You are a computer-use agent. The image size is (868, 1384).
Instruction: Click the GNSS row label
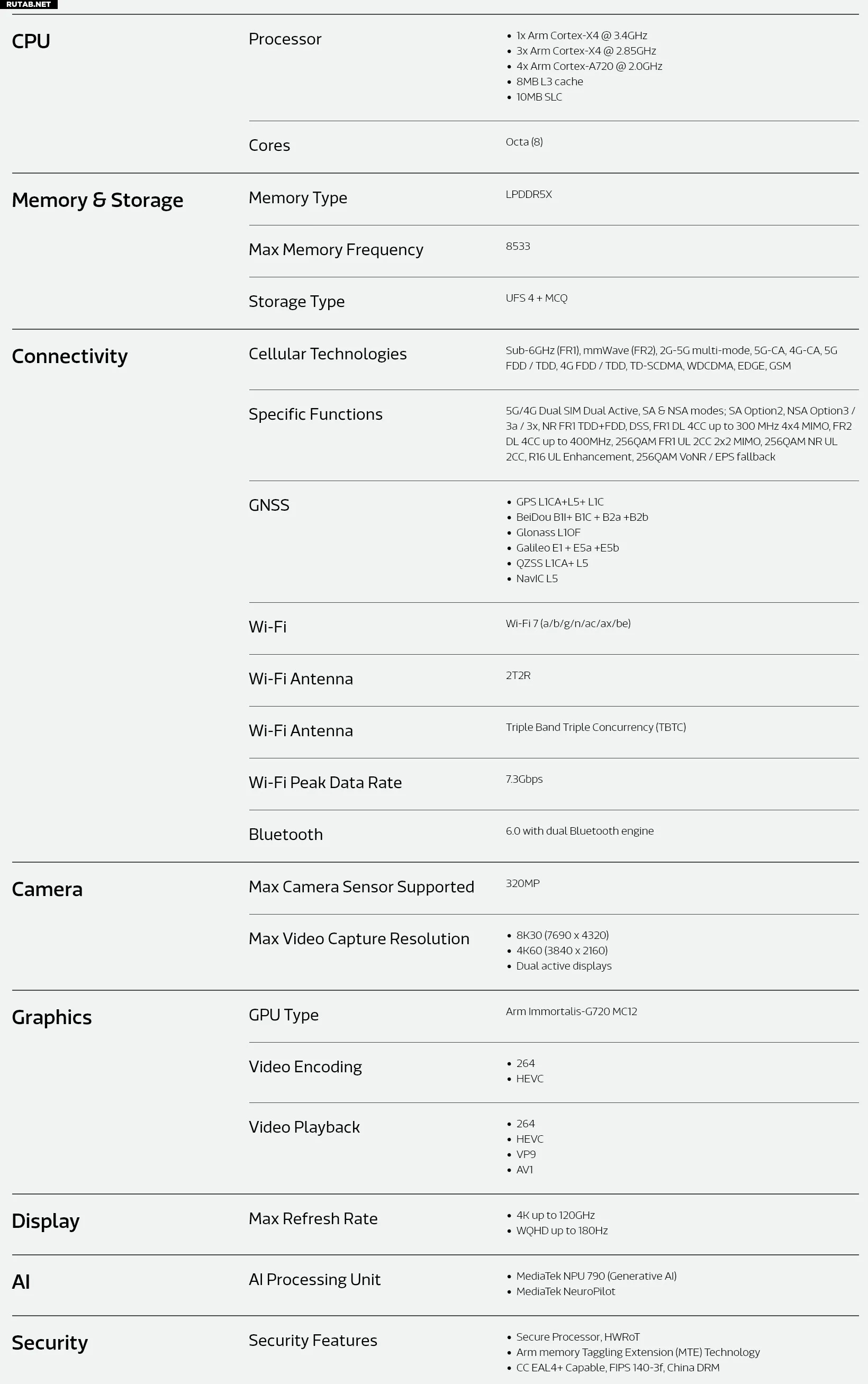pos(269,505)
